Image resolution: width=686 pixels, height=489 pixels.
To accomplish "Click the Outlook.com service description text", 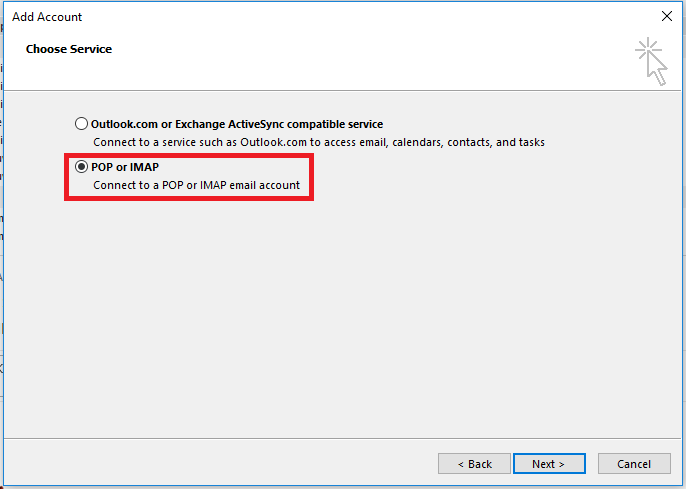I will [318, 143].
